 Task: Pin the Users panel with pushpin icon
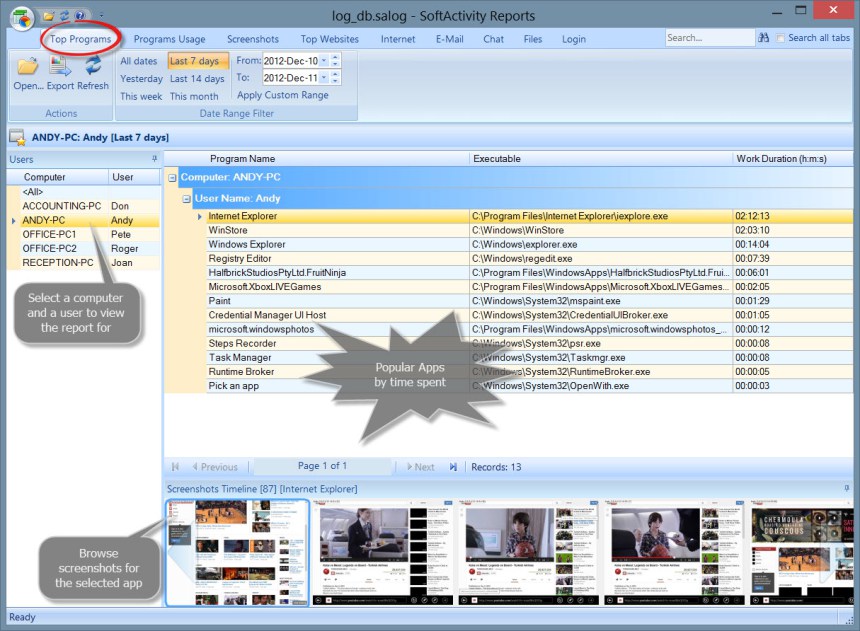click(154, 159)
